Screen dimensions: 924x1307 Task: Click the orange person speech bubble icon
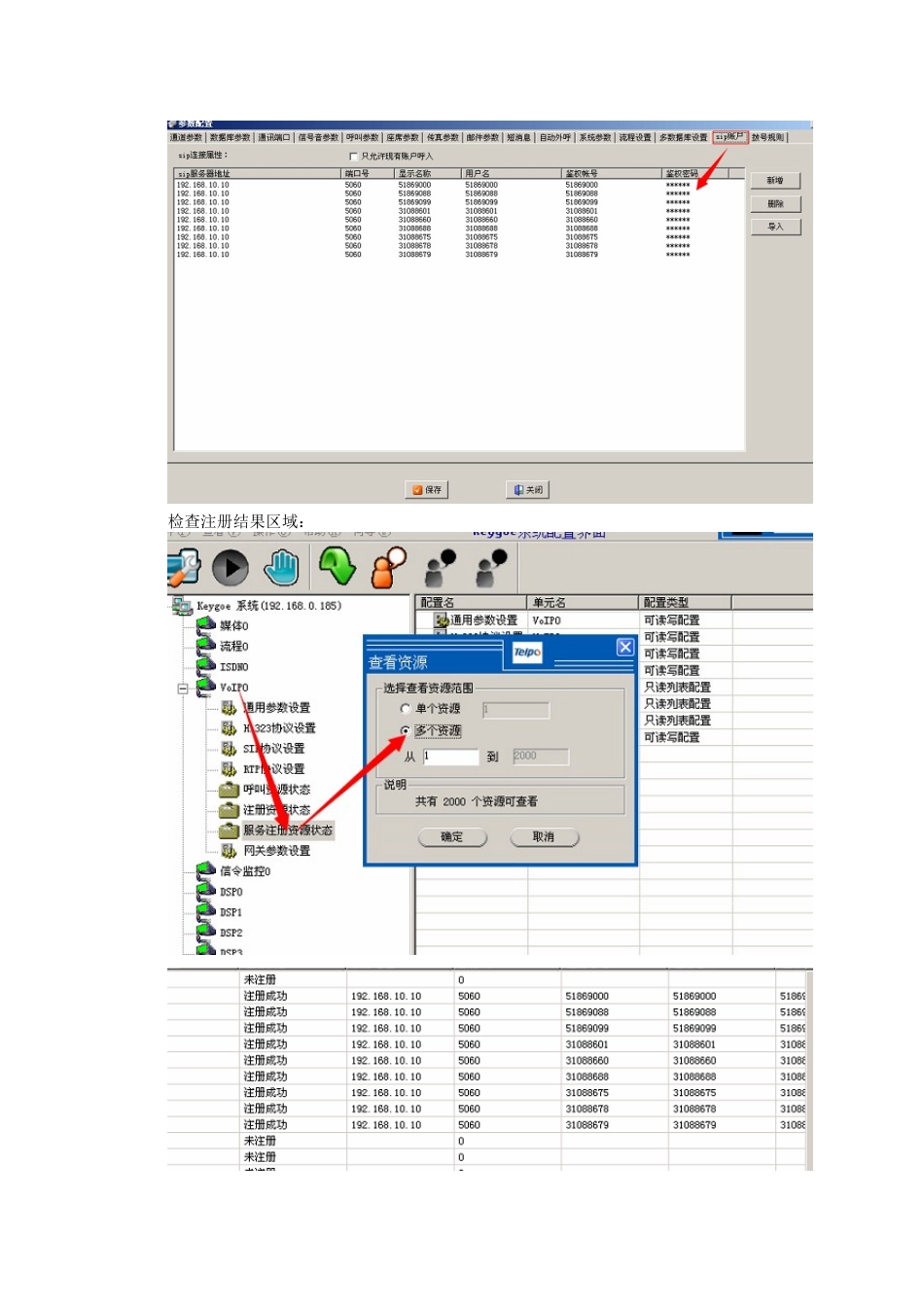click(x=389, y=568)
